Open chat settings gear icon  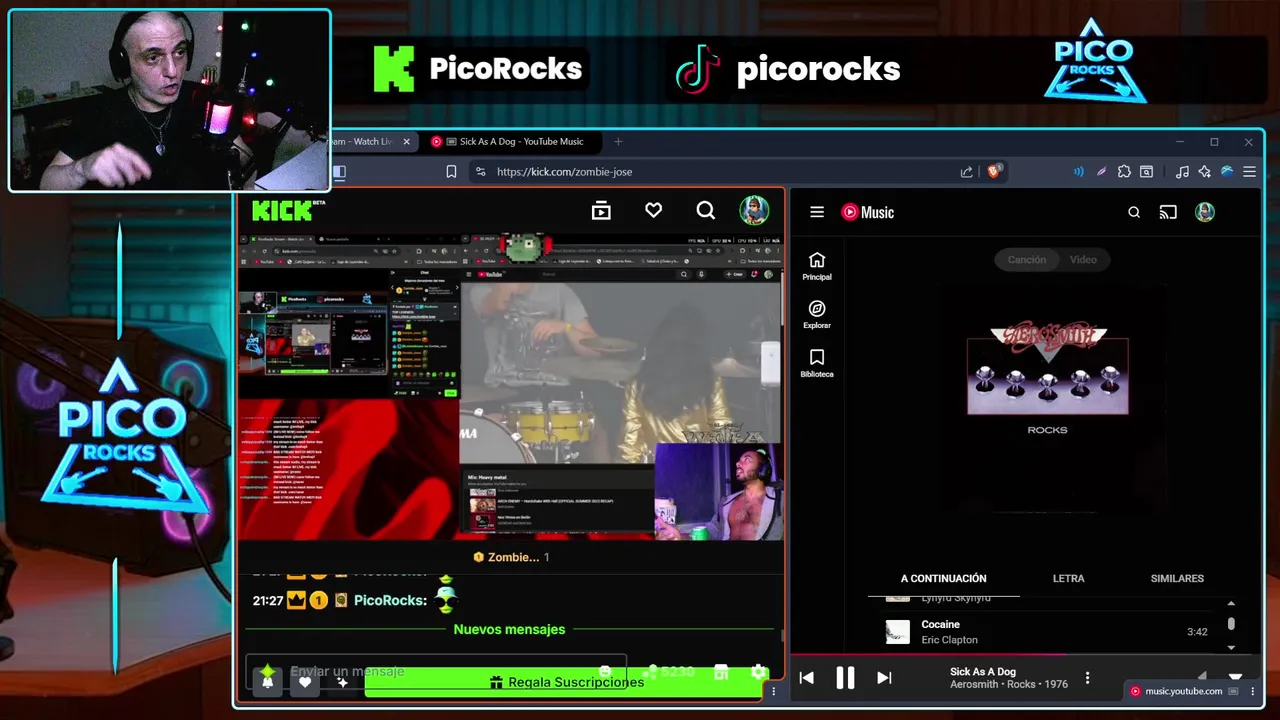coord(758,672)
